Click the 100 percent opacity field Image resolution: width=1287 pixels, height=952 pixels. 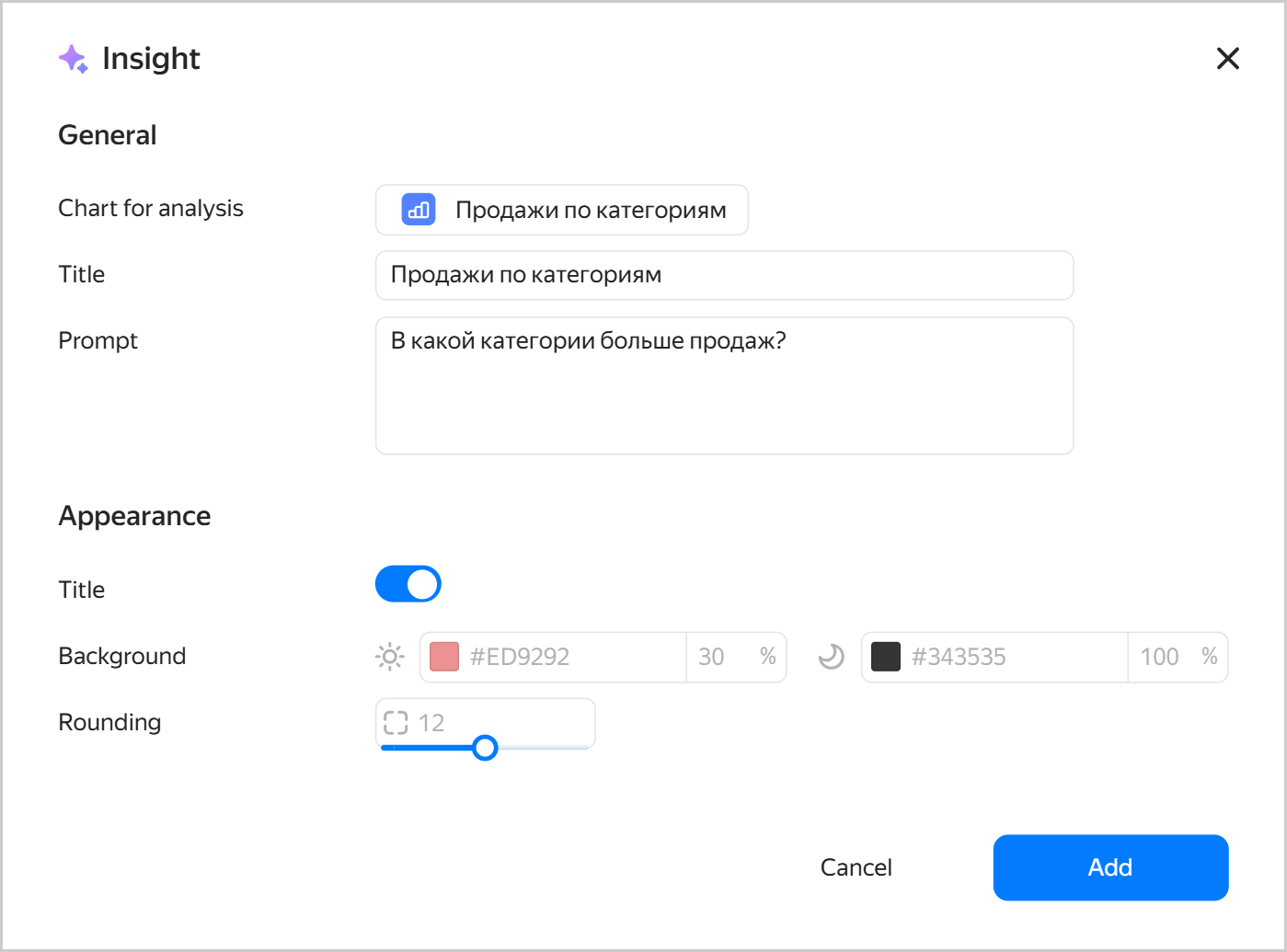coord(1178,657)
